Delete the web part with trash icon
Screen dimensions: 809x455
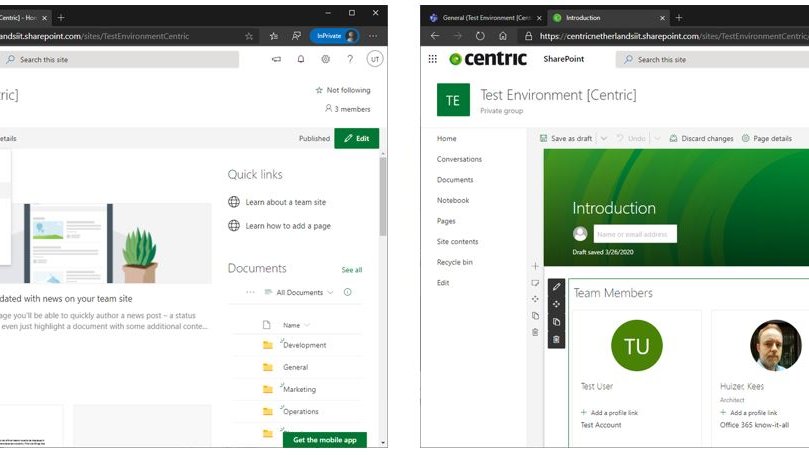tap(556, 339)
